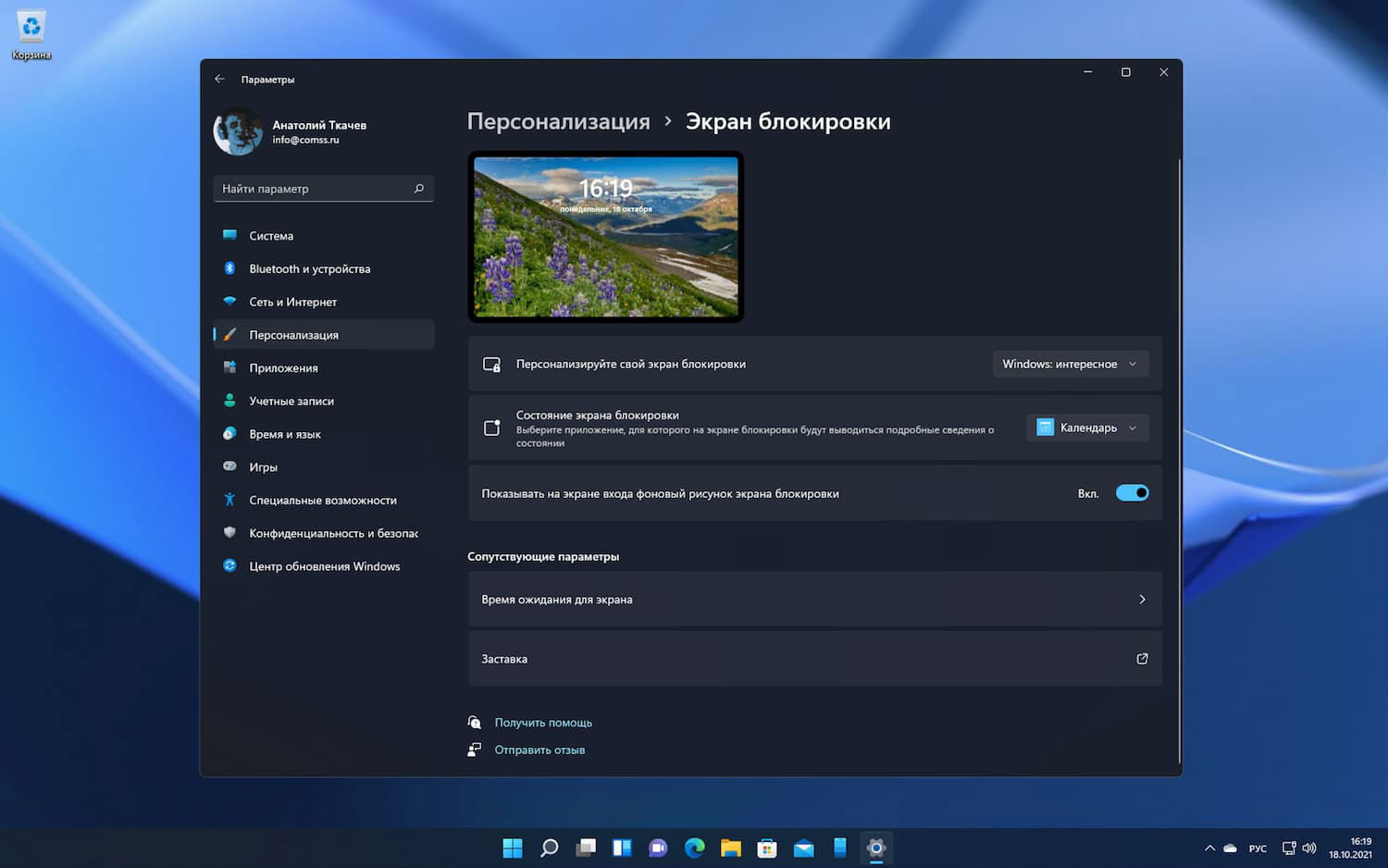Screen dimensions: 1388x868
Task: Open the "Календарь" status app dropdown
Action: pyautogui.click(x=1087, y=428)
